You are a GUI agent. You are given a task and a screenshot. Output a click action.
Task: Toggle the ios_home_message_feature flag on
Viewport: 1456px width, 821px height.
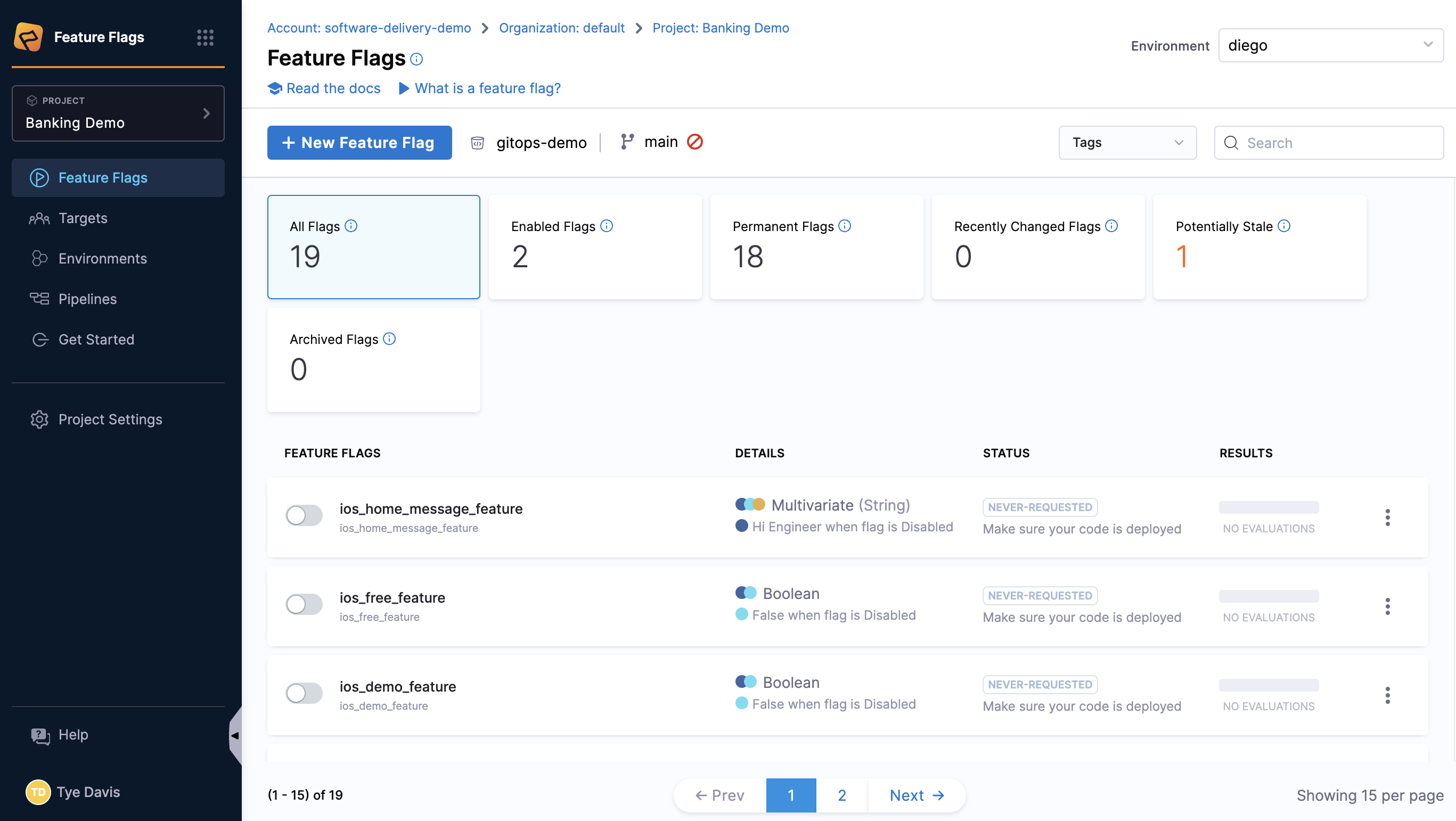click(304, 515)
